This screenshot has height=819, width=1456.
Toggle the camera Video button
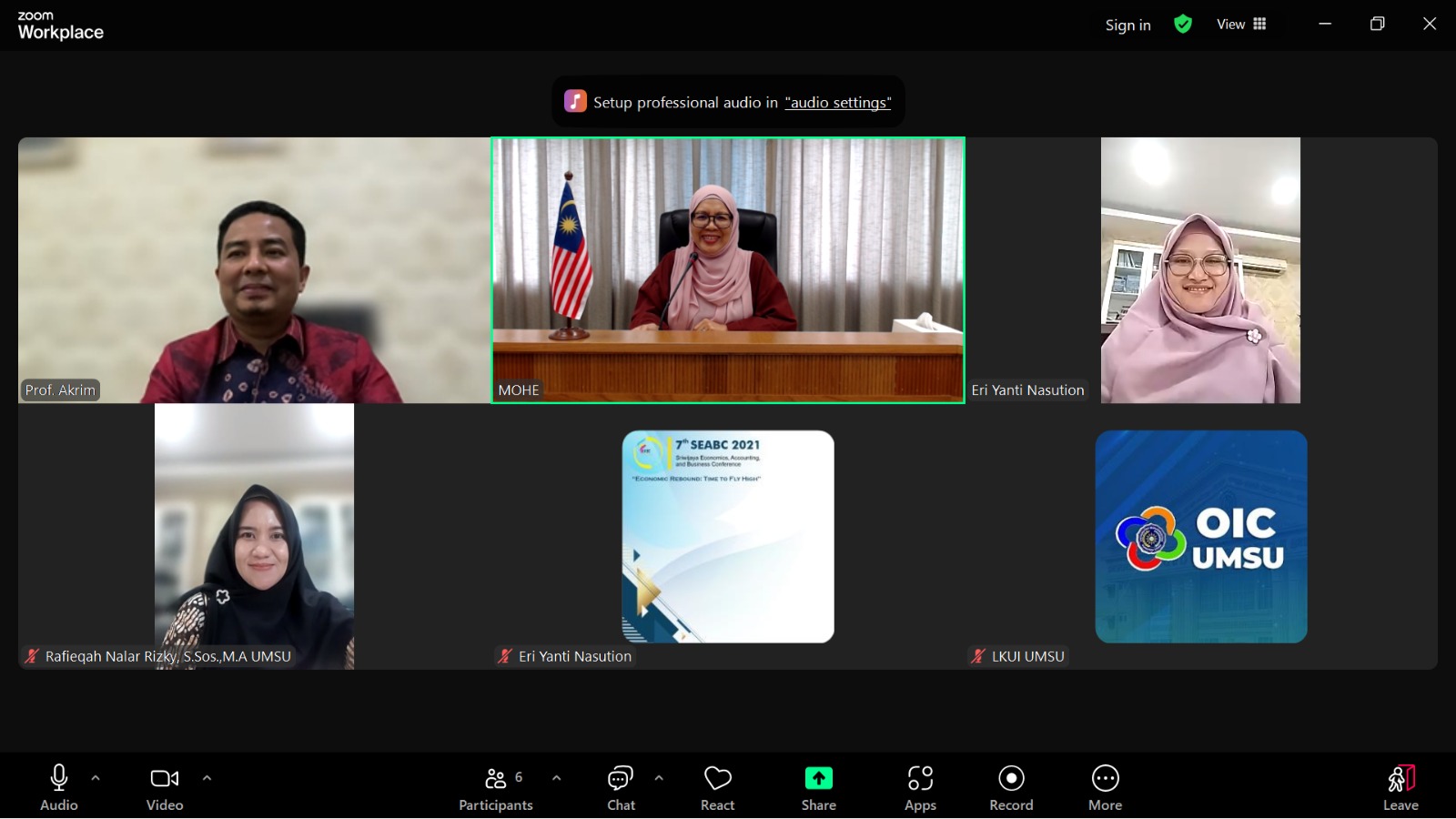[x=165, y=779]
